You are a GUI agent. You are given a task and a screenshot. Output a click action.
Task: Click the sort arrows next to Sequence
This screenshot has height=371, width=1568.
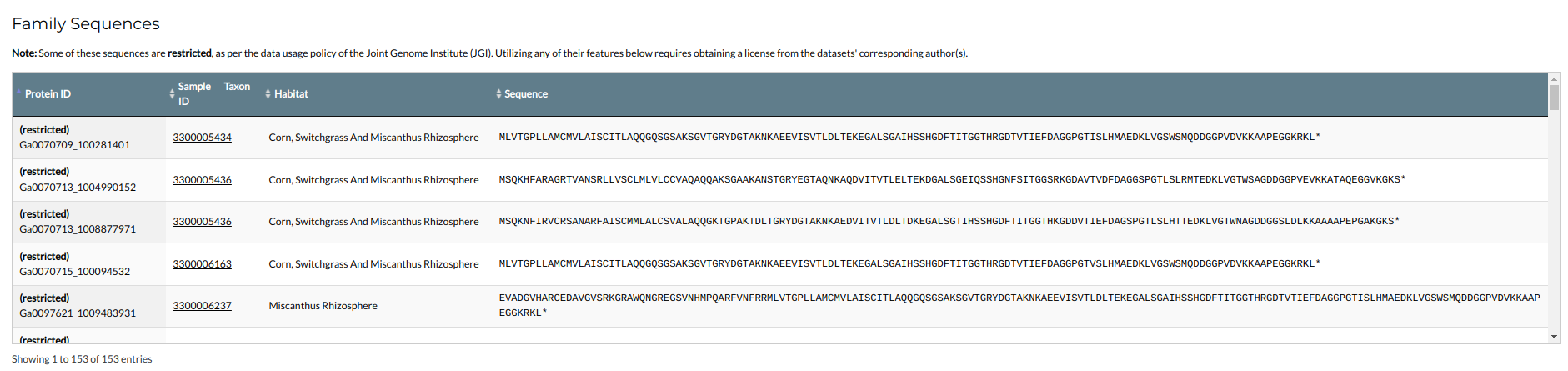(x=498, y=94)
